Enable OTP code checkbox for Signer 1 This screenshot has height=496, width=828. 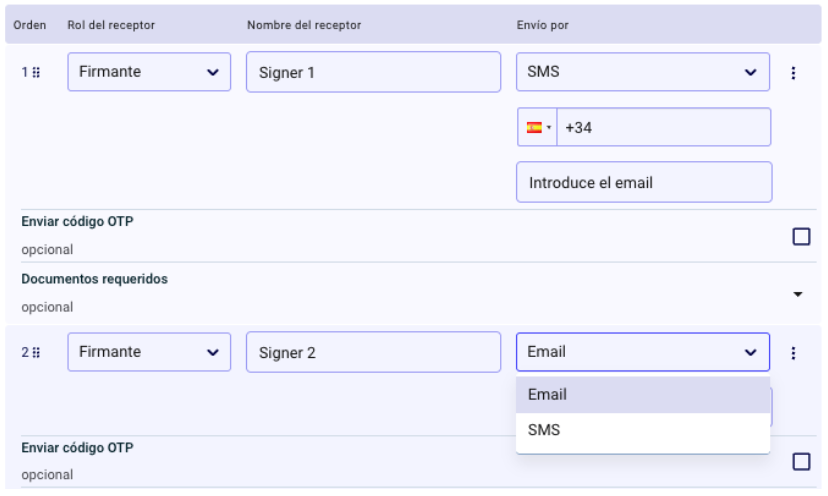pos(801,236)
